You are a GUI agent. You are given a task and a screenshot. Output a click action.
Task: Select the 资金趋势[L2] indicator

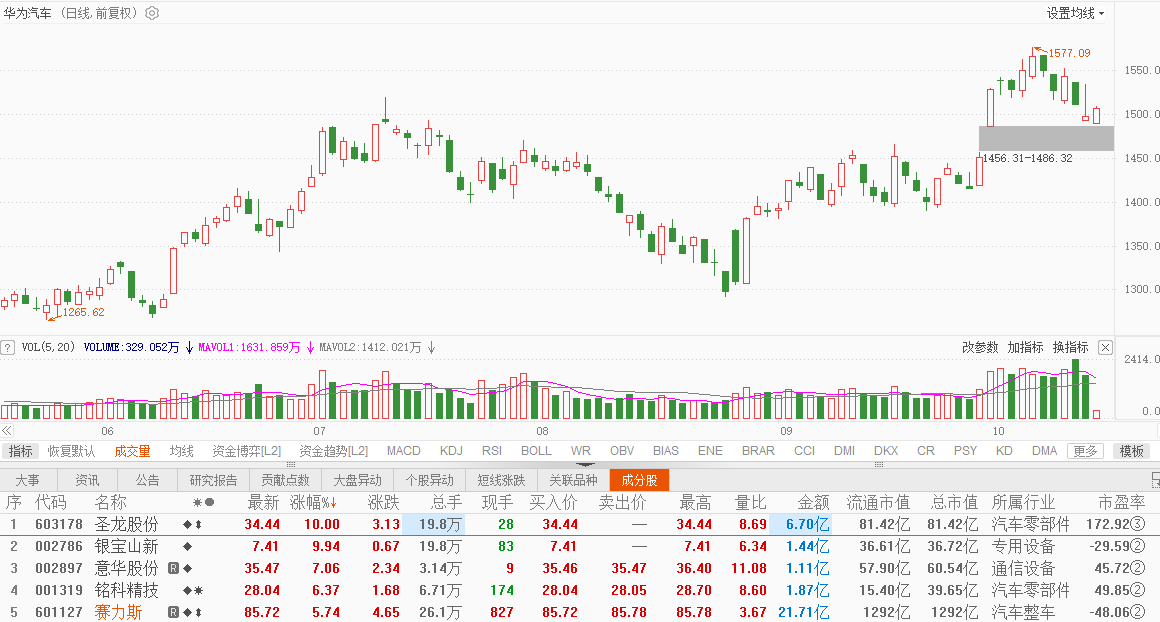(334, 451)
